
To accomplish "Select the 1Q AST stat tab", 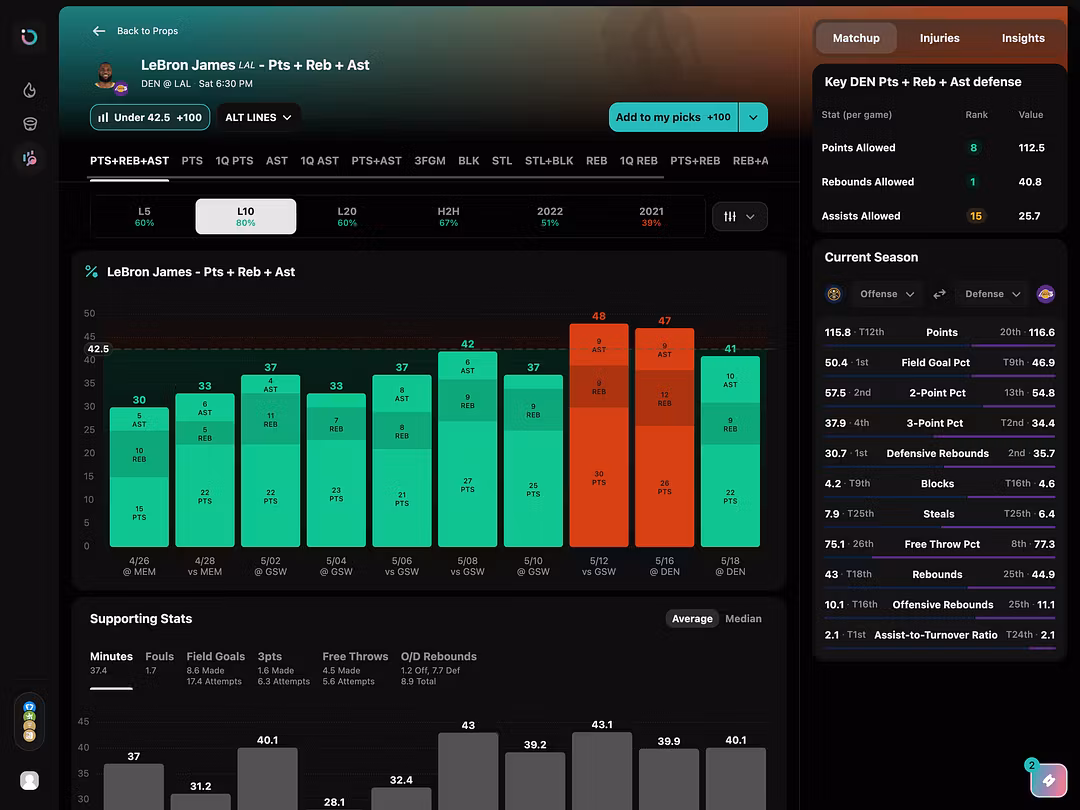I will click(320, 160).
